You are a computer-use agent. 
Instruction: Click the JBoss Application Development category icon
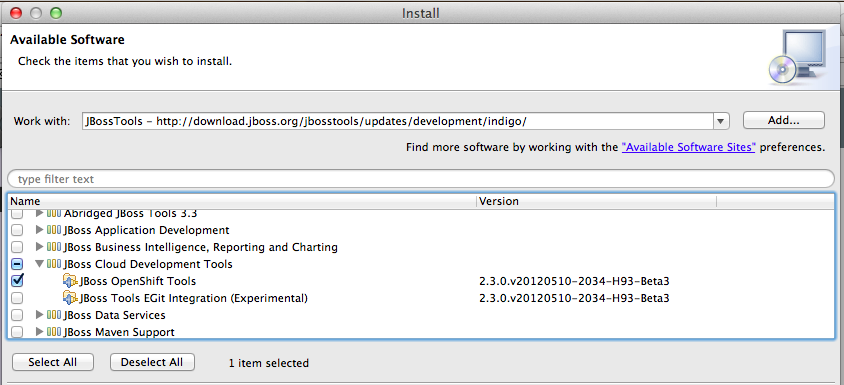click(54, 230)
